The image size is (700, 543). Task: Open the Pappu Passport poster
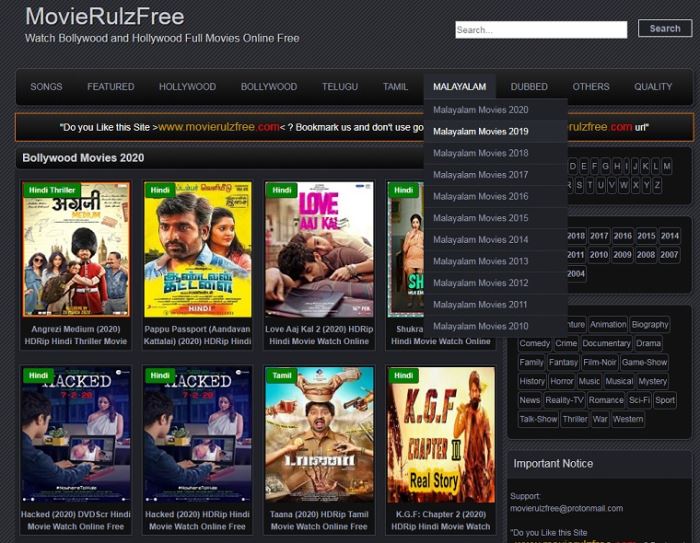pos(198,249)
